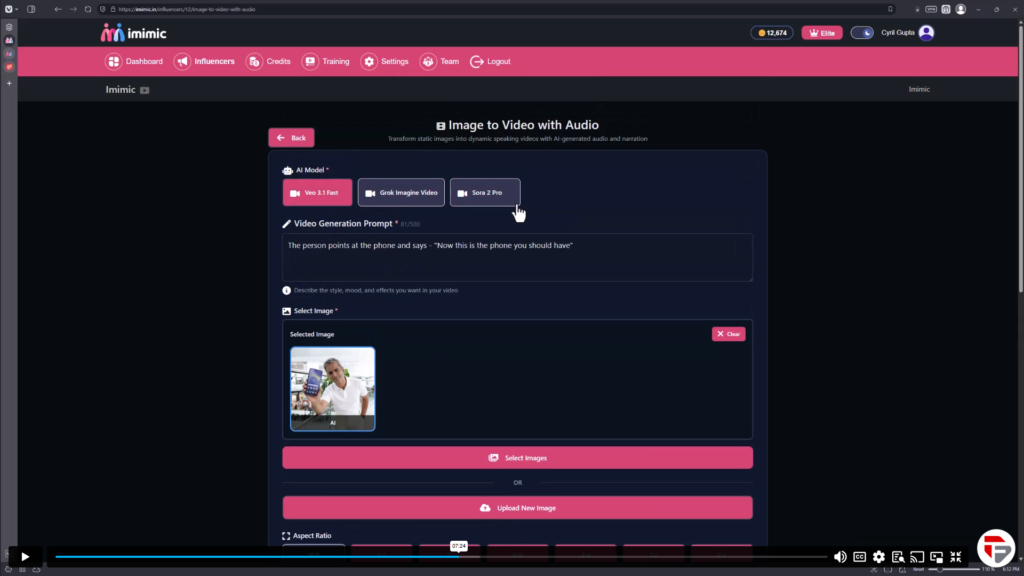Click the Select Images button
This screenshot has width=1024, height=576.
coord(517,458)
